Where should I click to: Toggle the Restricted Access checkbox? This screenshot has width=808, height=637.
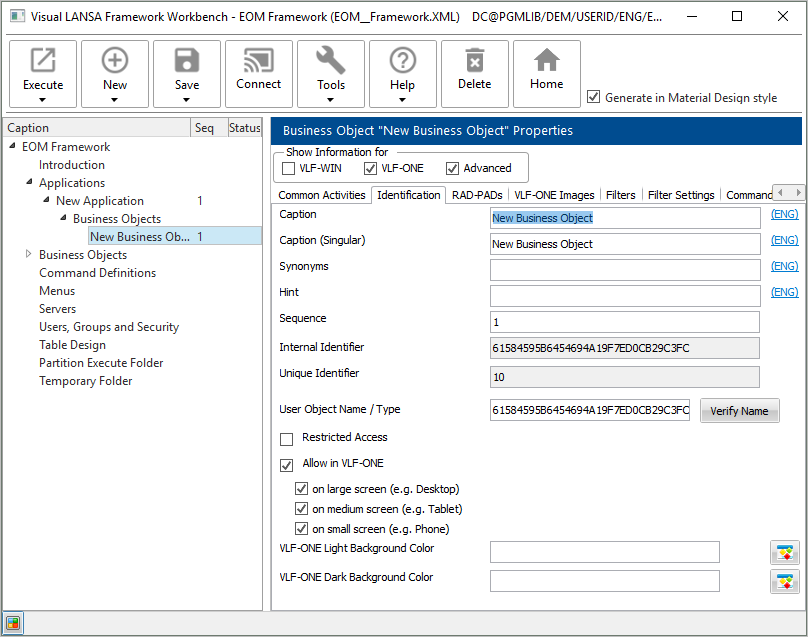pos(287,439)
